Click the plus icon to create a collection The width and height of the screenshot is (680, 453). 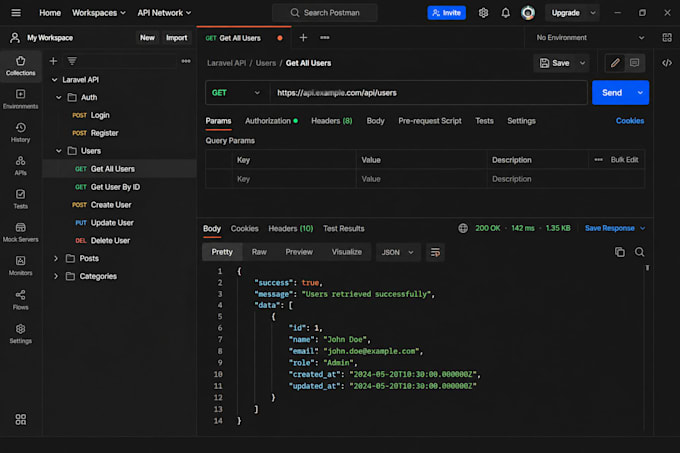pyautogui.click(x=53, y=61)
